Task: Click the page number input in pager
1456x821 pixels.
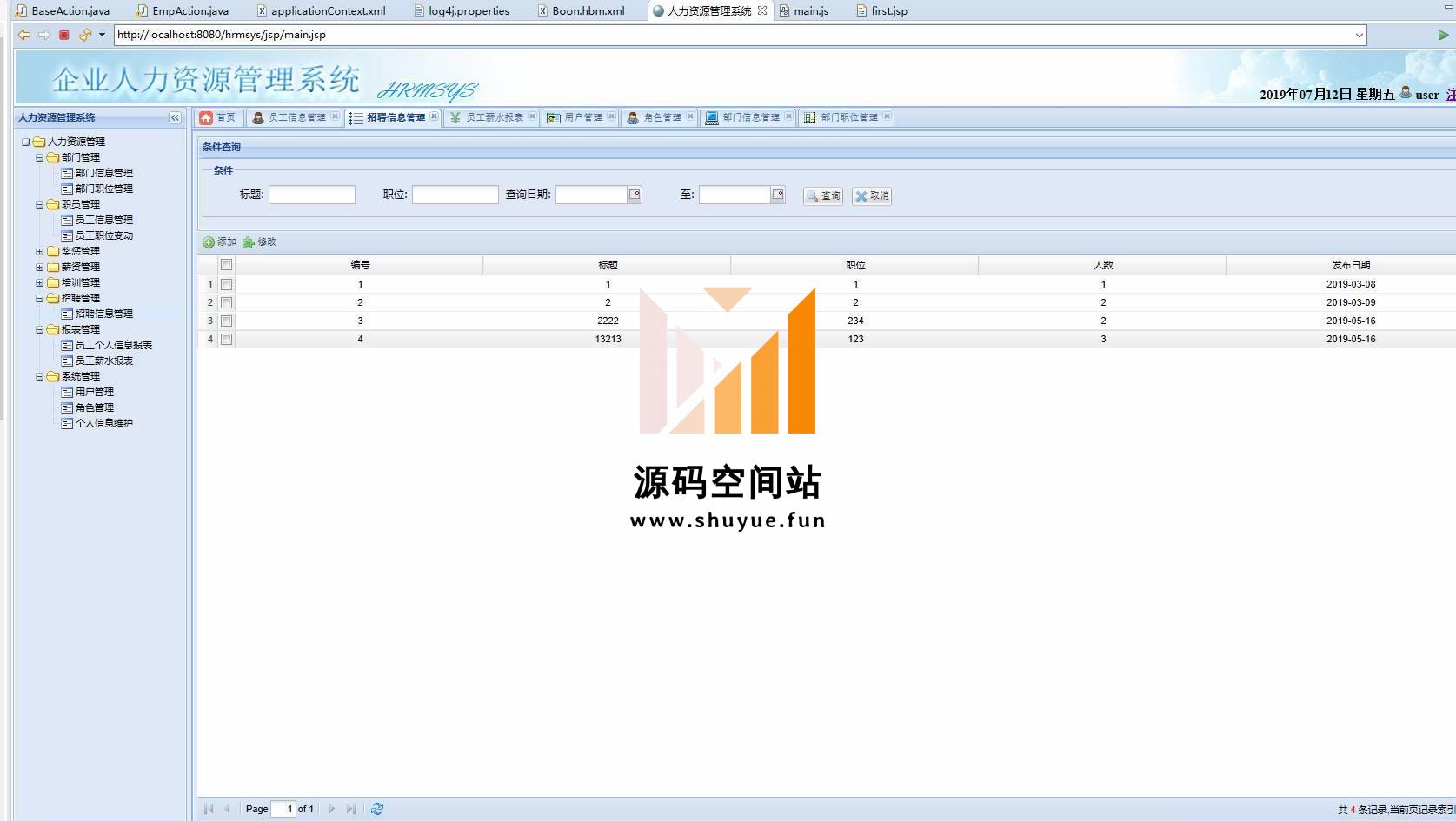Action: pos(283,809)
